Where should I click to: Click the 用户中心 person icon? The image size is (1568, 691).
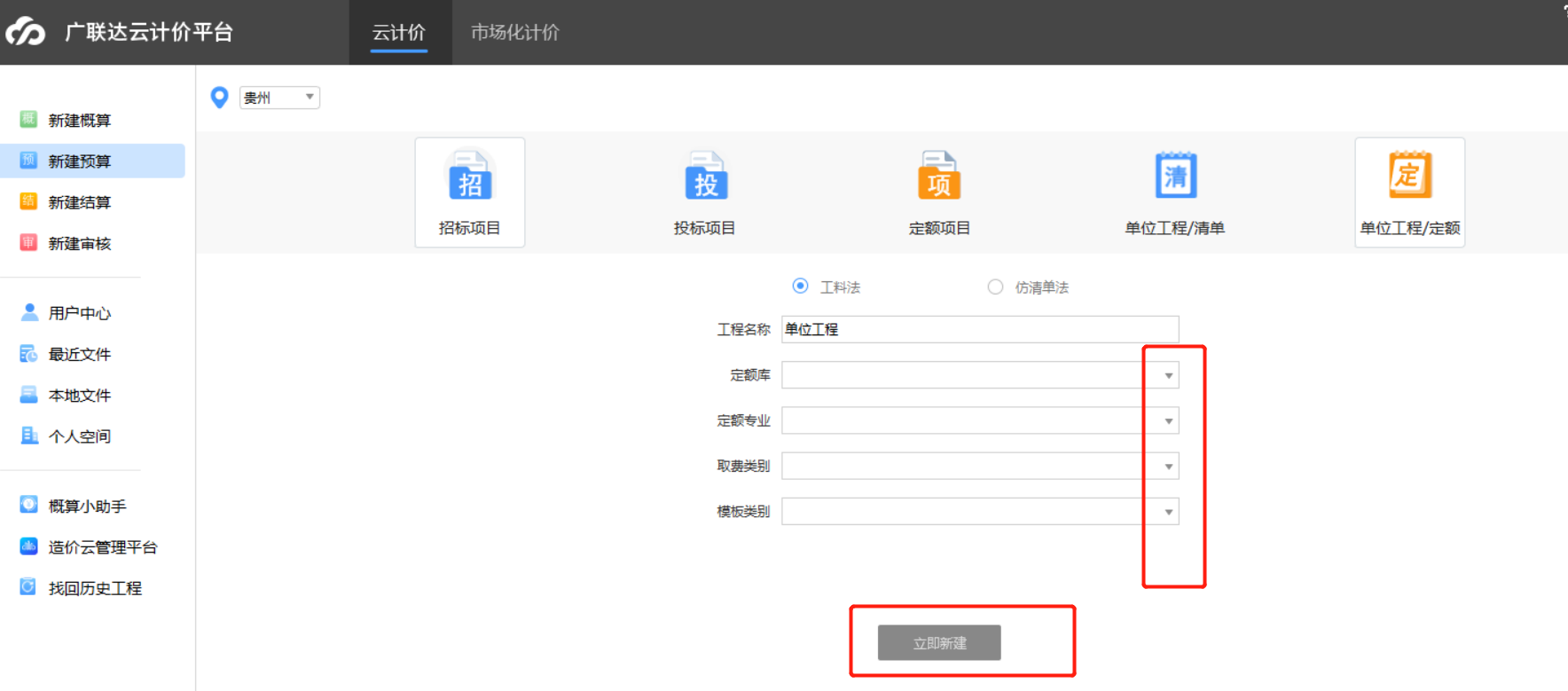(28, 312)
